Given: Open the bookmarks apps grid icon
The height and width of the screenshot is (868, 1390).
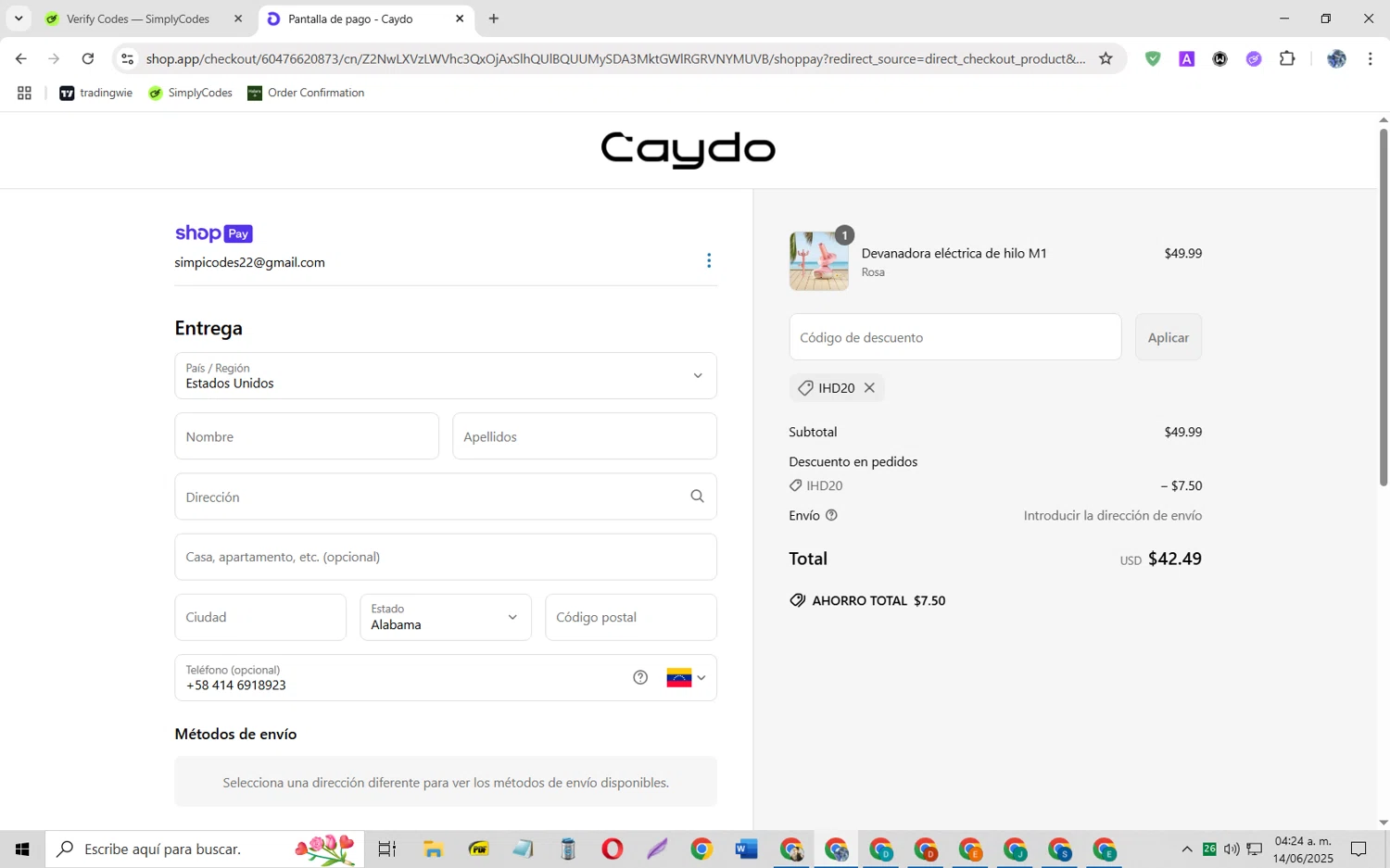Looking at the screenshot, I should tap(24, 93).
